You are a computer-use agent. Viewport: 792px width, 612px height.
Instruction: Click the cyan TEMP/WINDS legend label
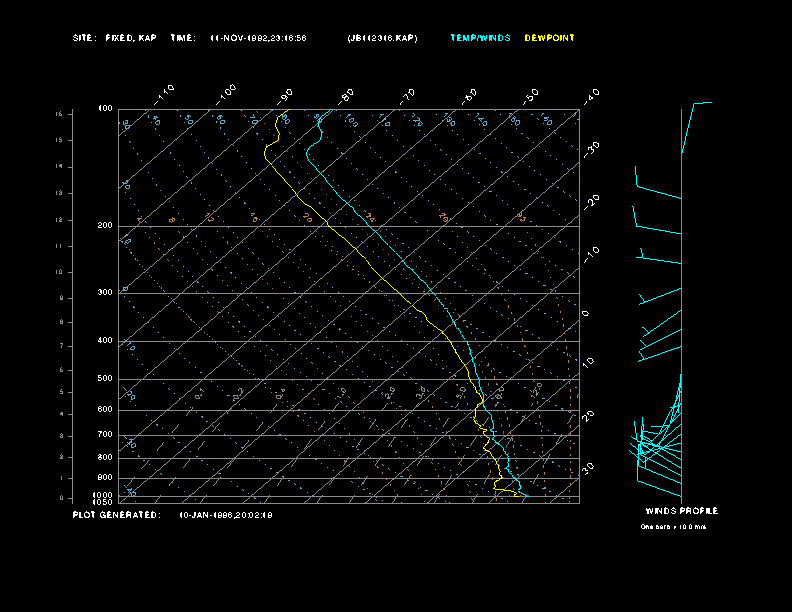point(480,38)
